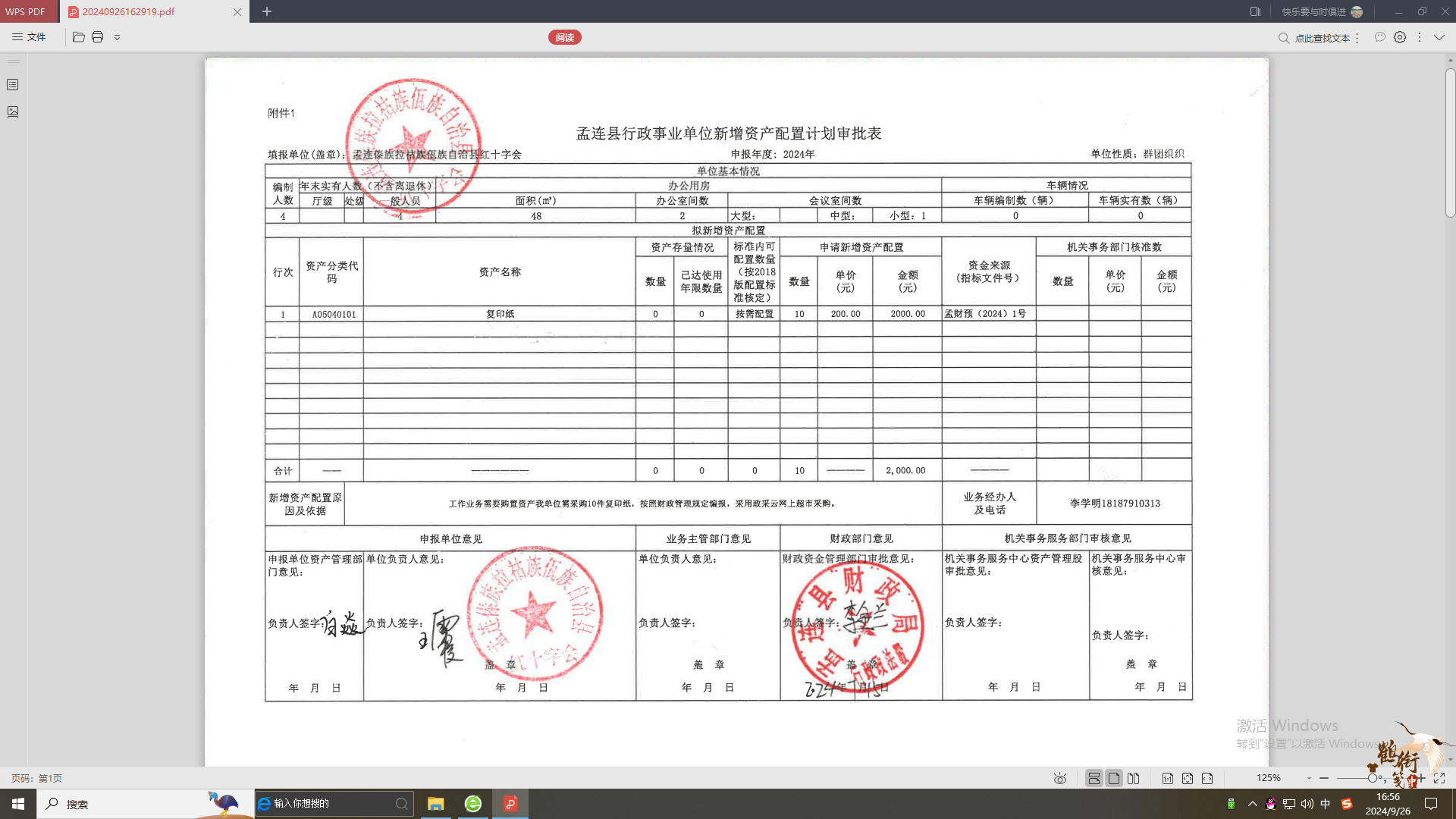Click the USB safely remove tray icon
Screen dimensions: 1456x819
[x=1231, y=804]
